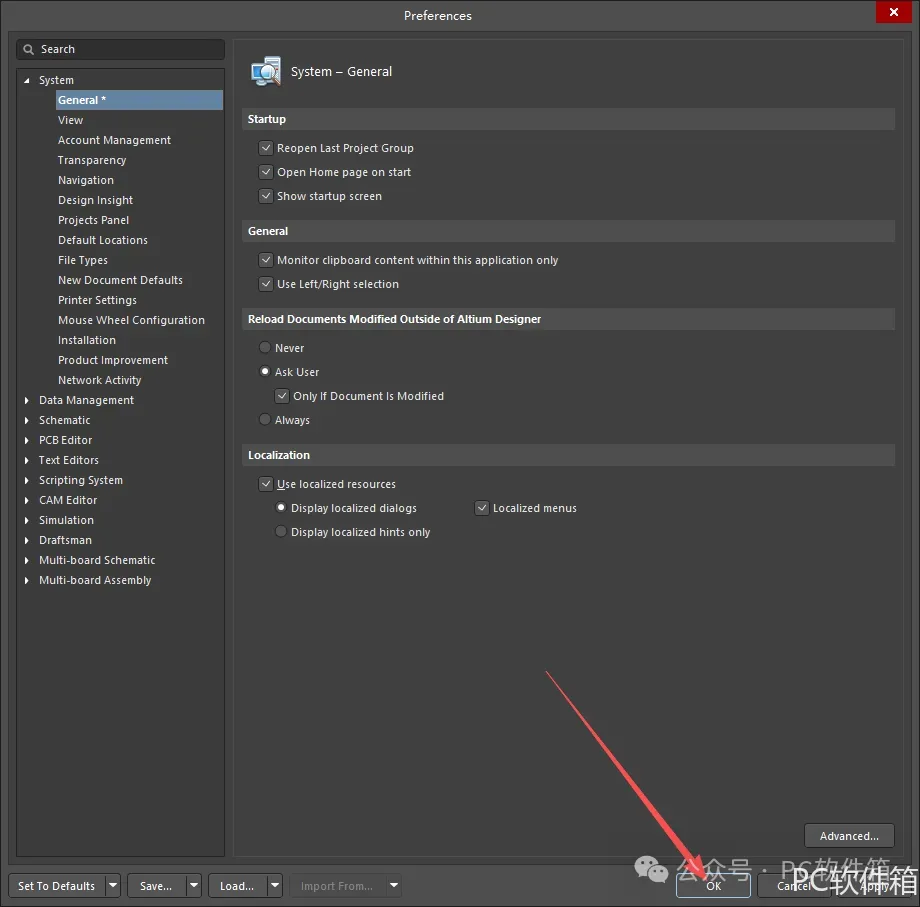Image resolution: width=920 pixels, height=907 pixels.
Task: Click the Search input field
Action: pyautogui.click(x=120, y=49)
